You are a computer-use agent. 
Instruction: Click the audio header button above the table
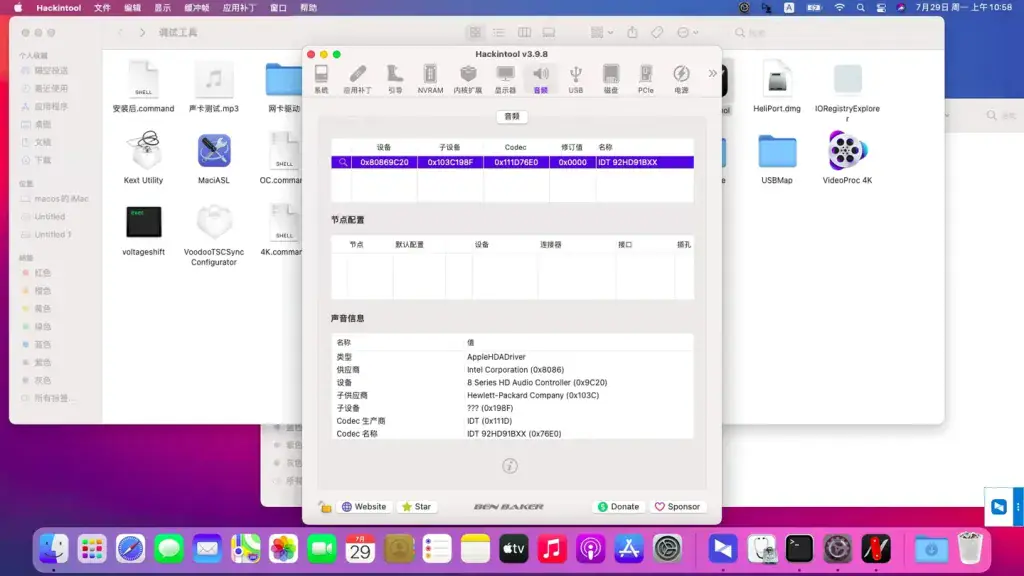tap(512, 116)
